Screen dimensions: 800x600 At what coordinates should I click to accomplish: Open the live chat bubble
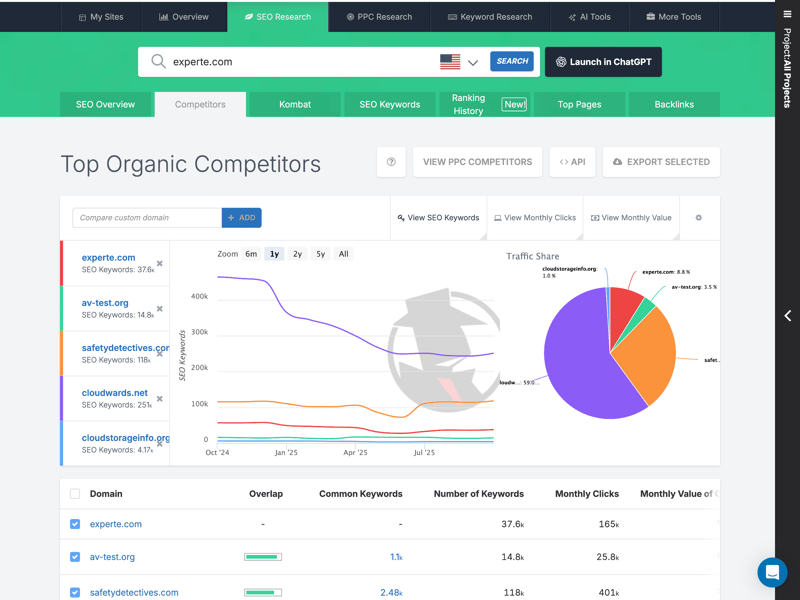click(x=772, y=572)
